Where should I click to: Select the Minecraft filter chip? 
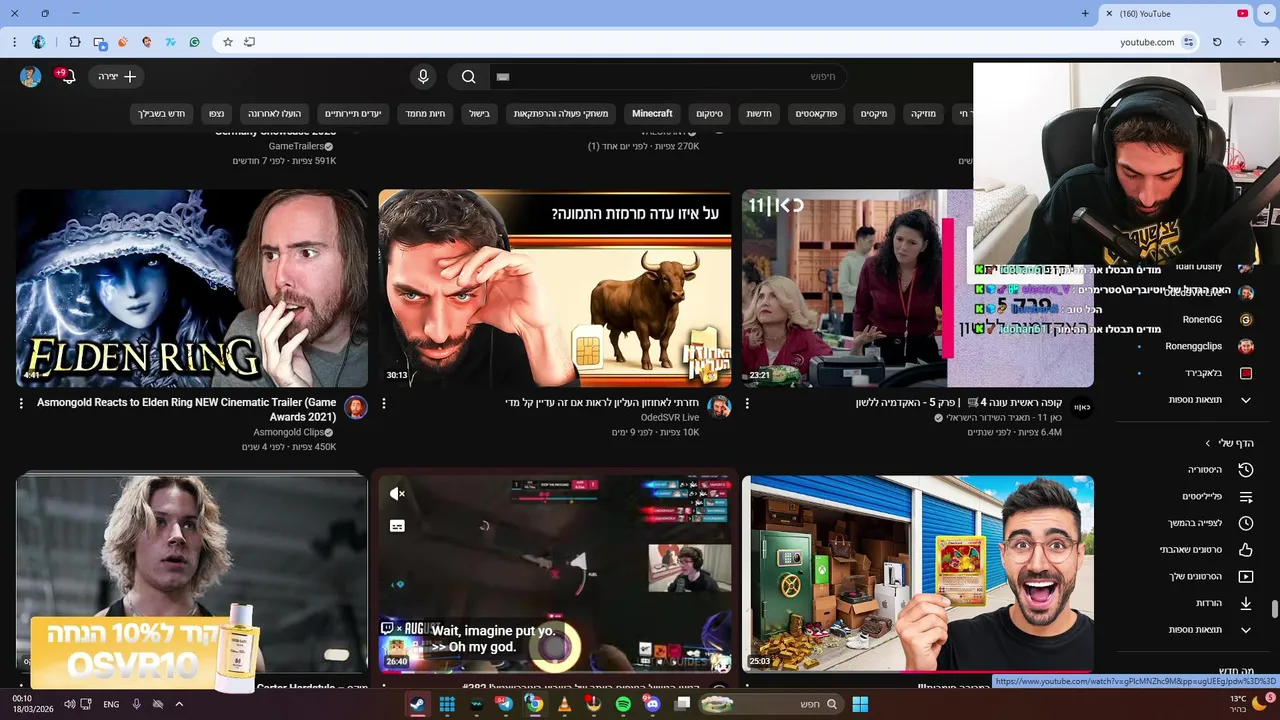click(x=652, y=114)
